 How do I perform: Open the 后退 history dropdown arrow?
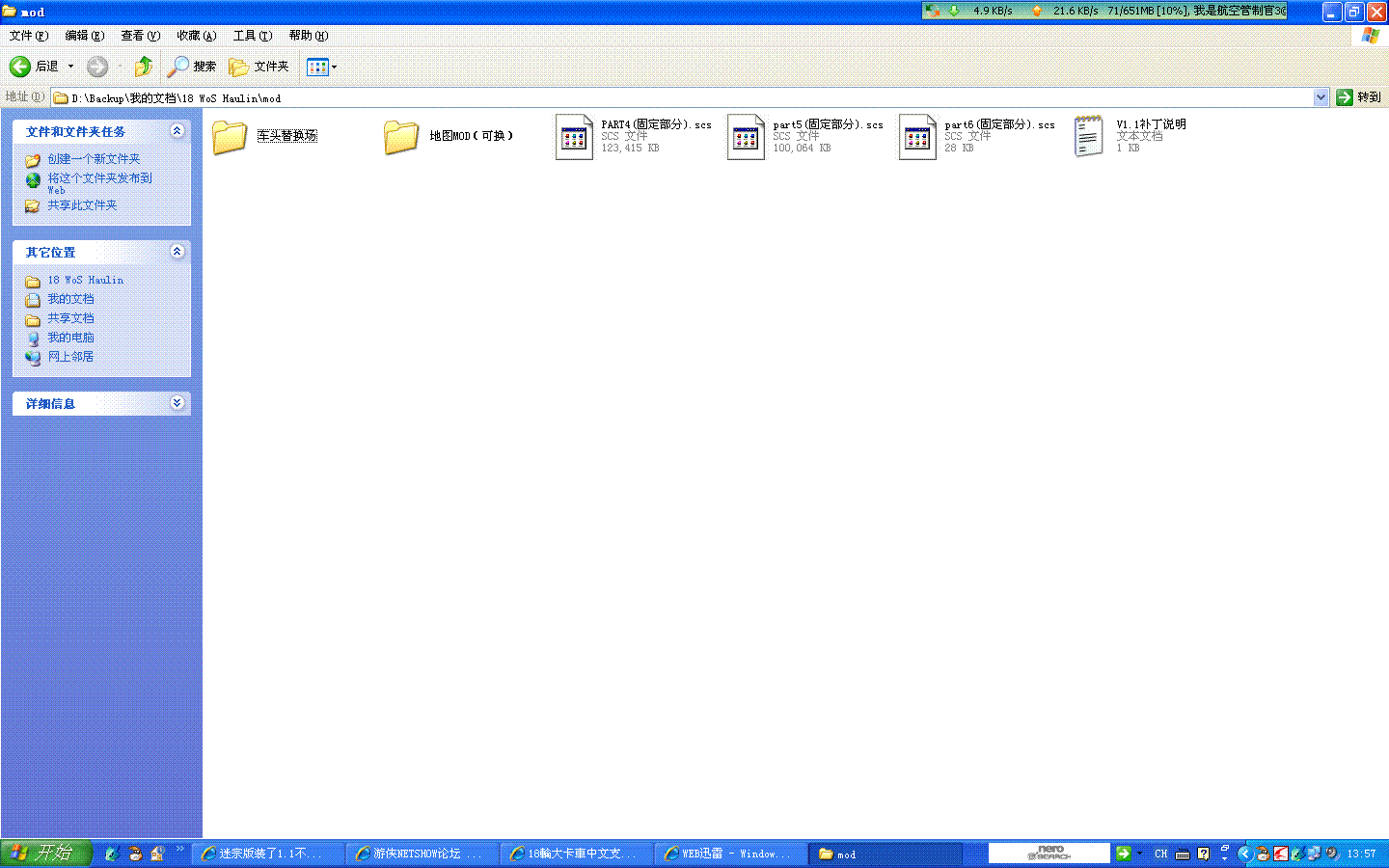(70, 67)
